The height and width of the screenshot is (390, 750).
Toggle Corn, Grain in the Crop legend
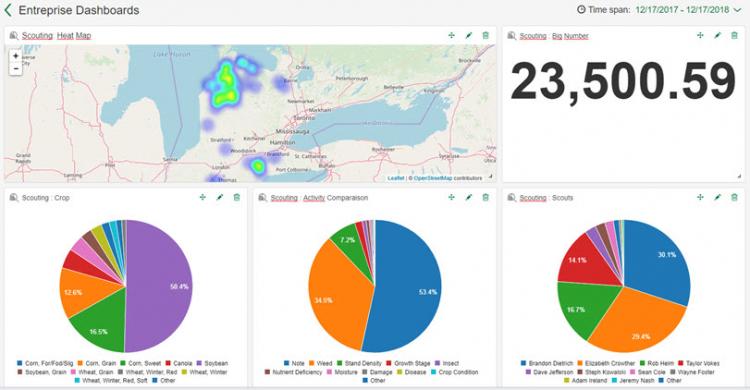click(97, 364)
